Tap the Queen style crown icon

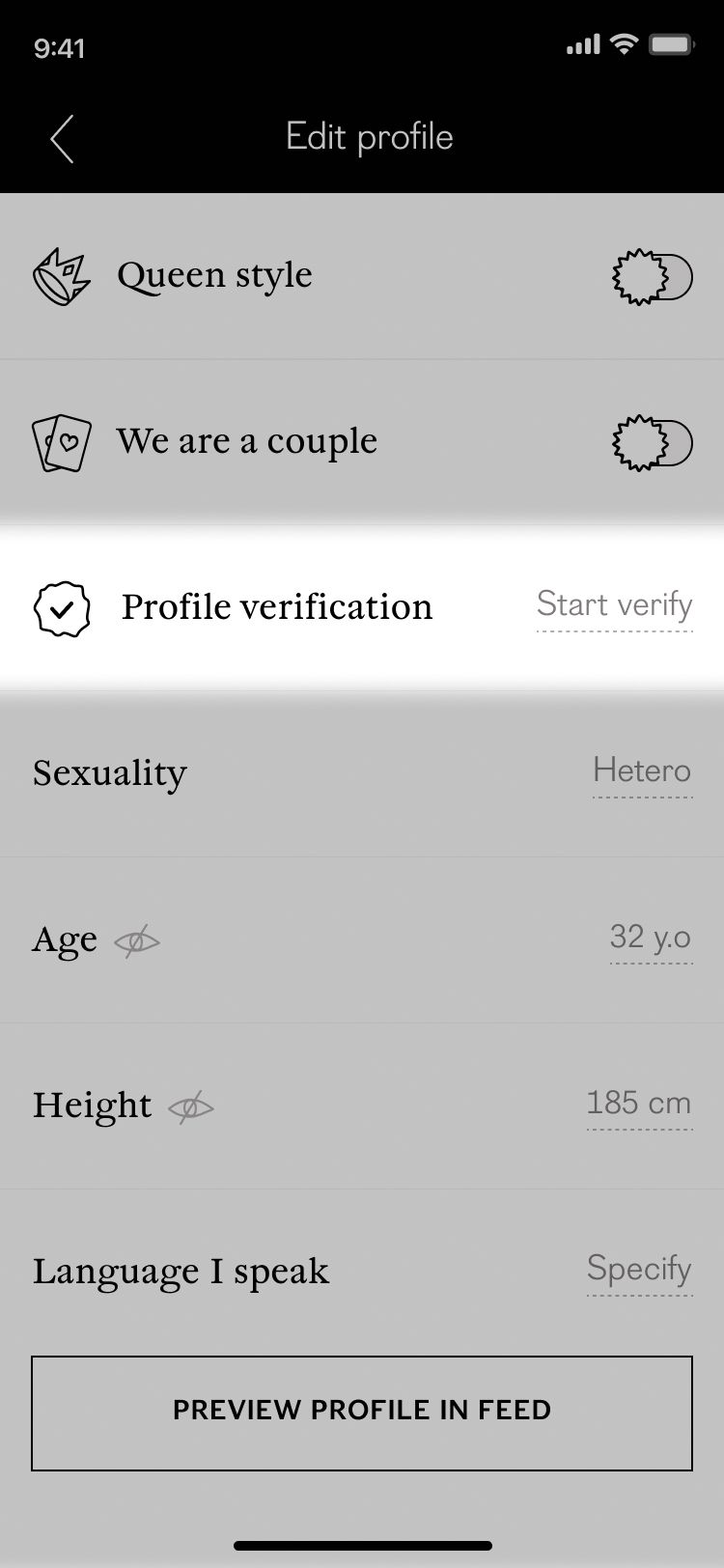(x=61, y=277)
